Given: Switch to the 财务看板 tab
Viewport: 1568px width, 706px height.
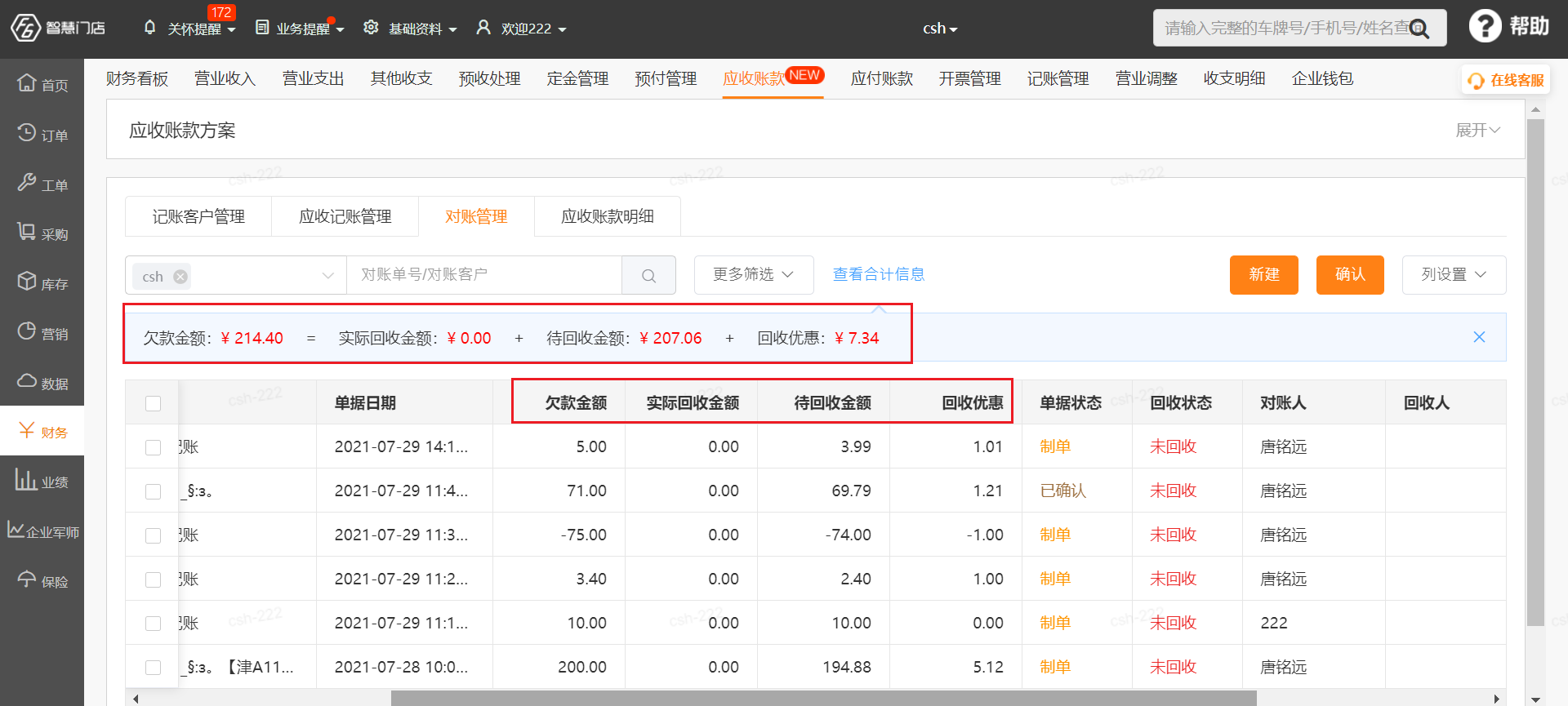Looking at the screenshot, I should [x=137, y=78].
